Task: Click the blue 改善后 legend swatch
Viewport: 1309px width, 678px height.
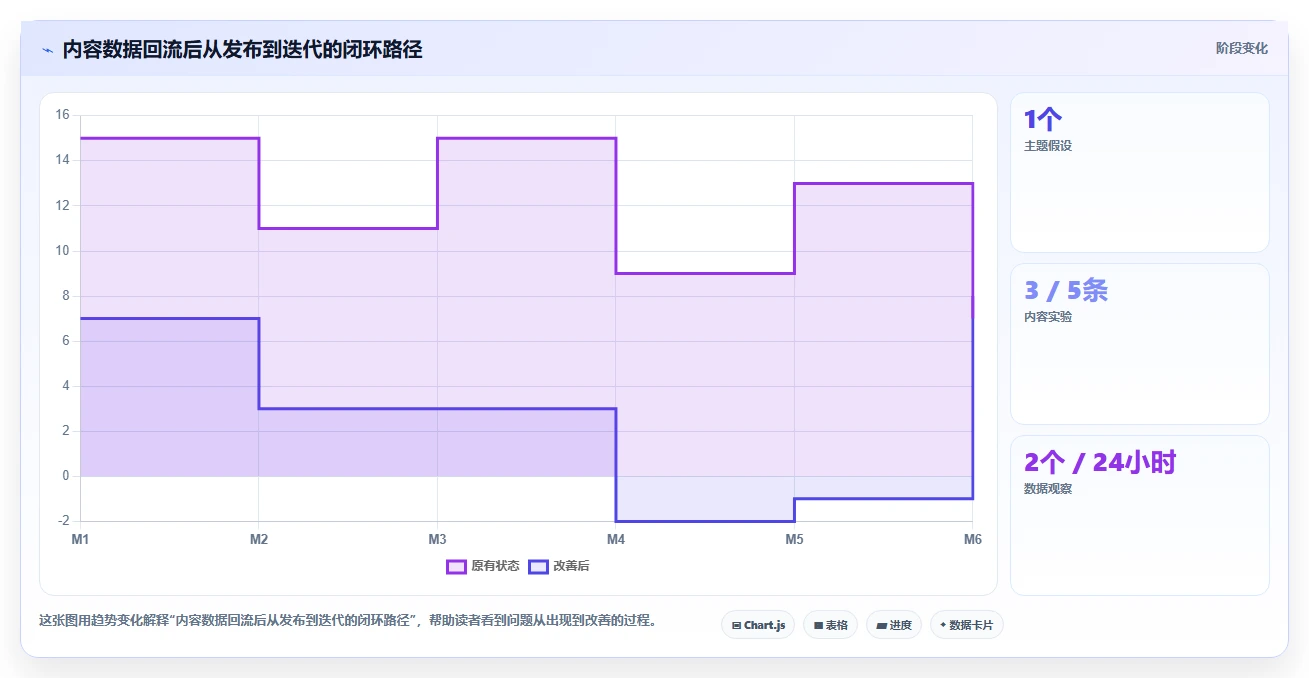Action: click(x=538, y=566)
